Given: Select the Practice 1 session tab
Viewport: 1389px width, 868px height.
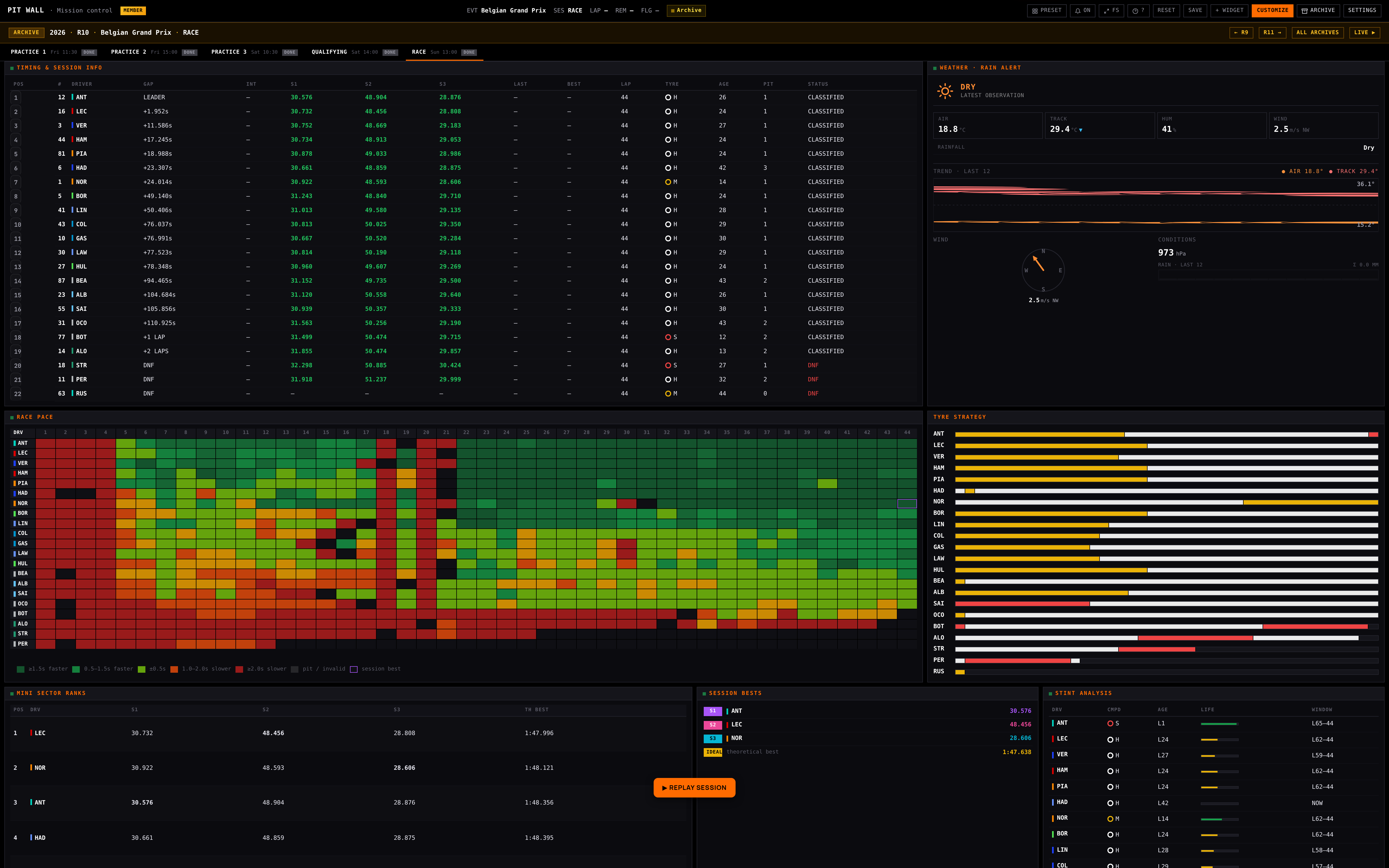Looking at the screenshot, I should tap(53, 52).
